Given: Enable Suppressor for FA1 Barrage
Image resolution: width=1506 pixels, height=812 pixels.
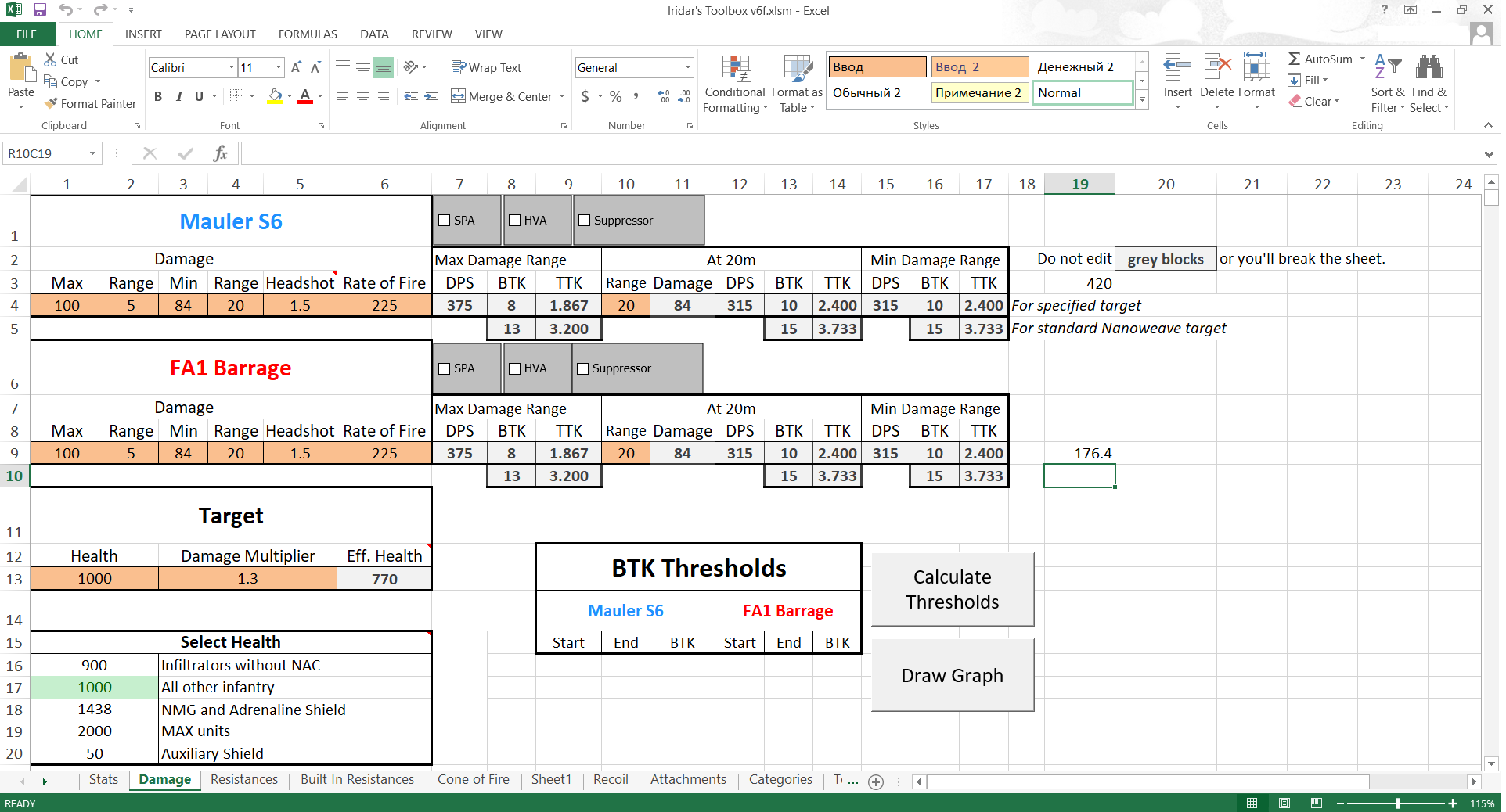Looking at the screenshot, I should tap(582, 368).
